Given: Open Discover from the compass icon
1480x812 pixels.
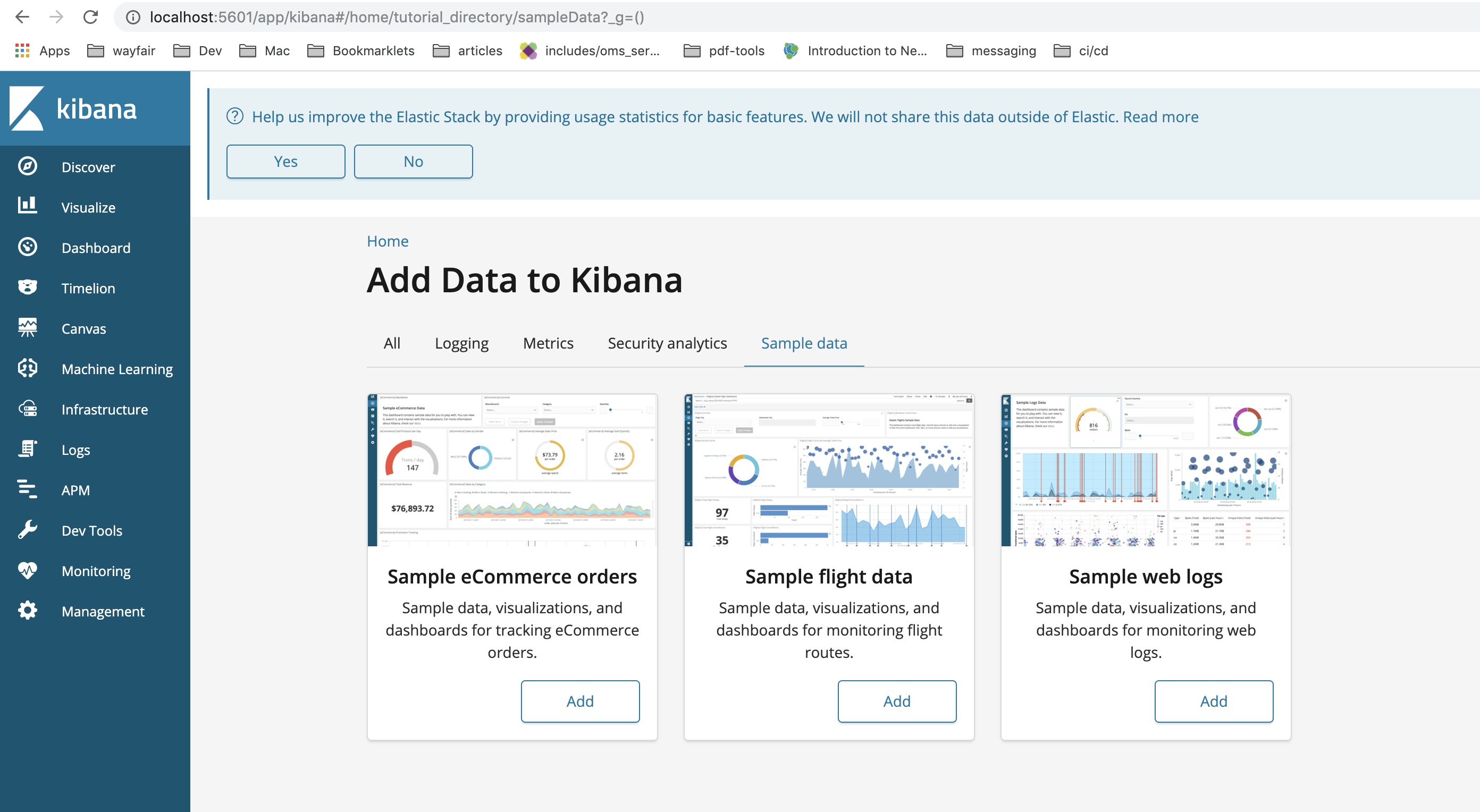Looking at the screenshot, I should 27,166.
